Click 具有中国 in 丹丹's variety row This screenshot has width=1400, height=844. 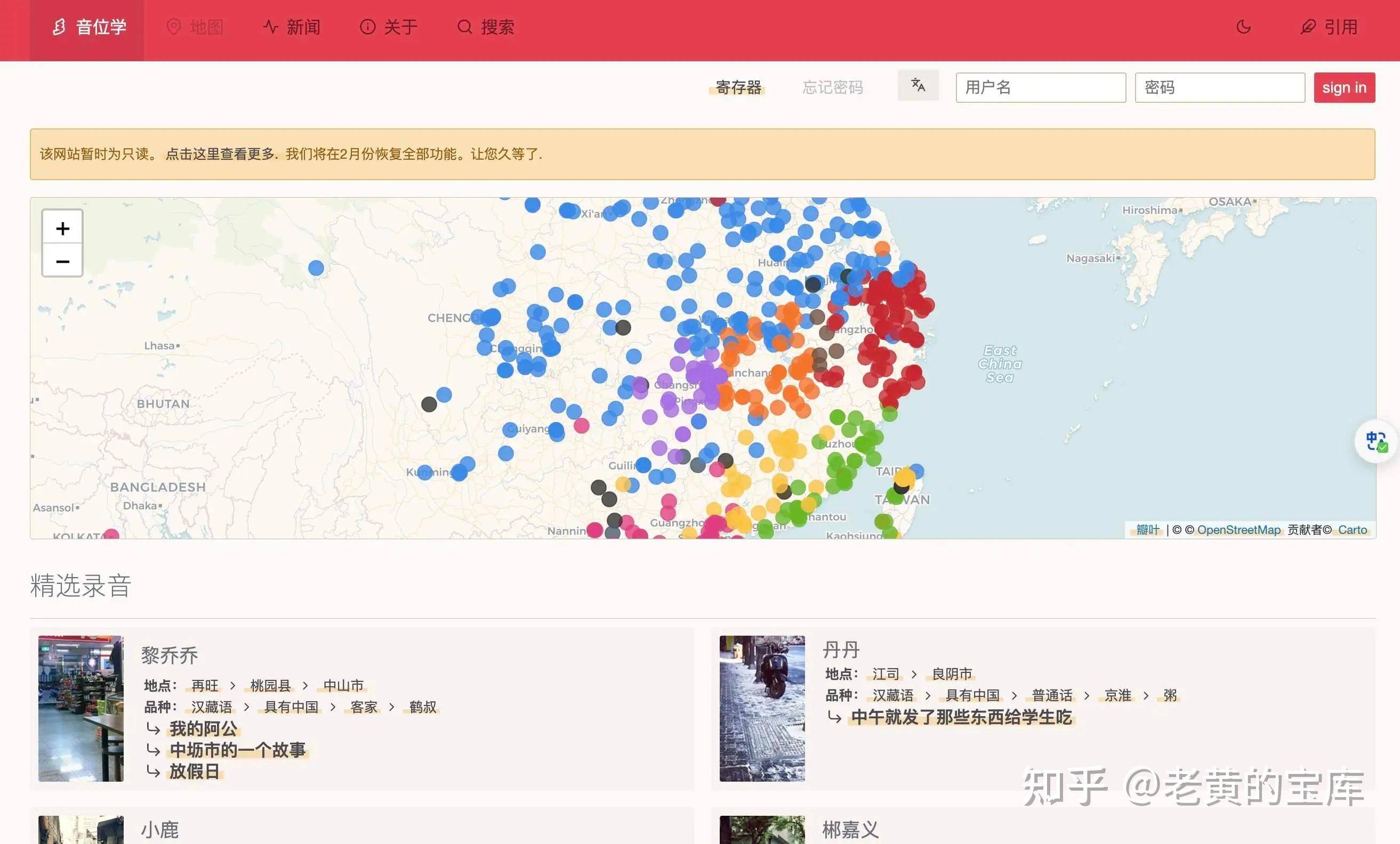tap(972, 695)
